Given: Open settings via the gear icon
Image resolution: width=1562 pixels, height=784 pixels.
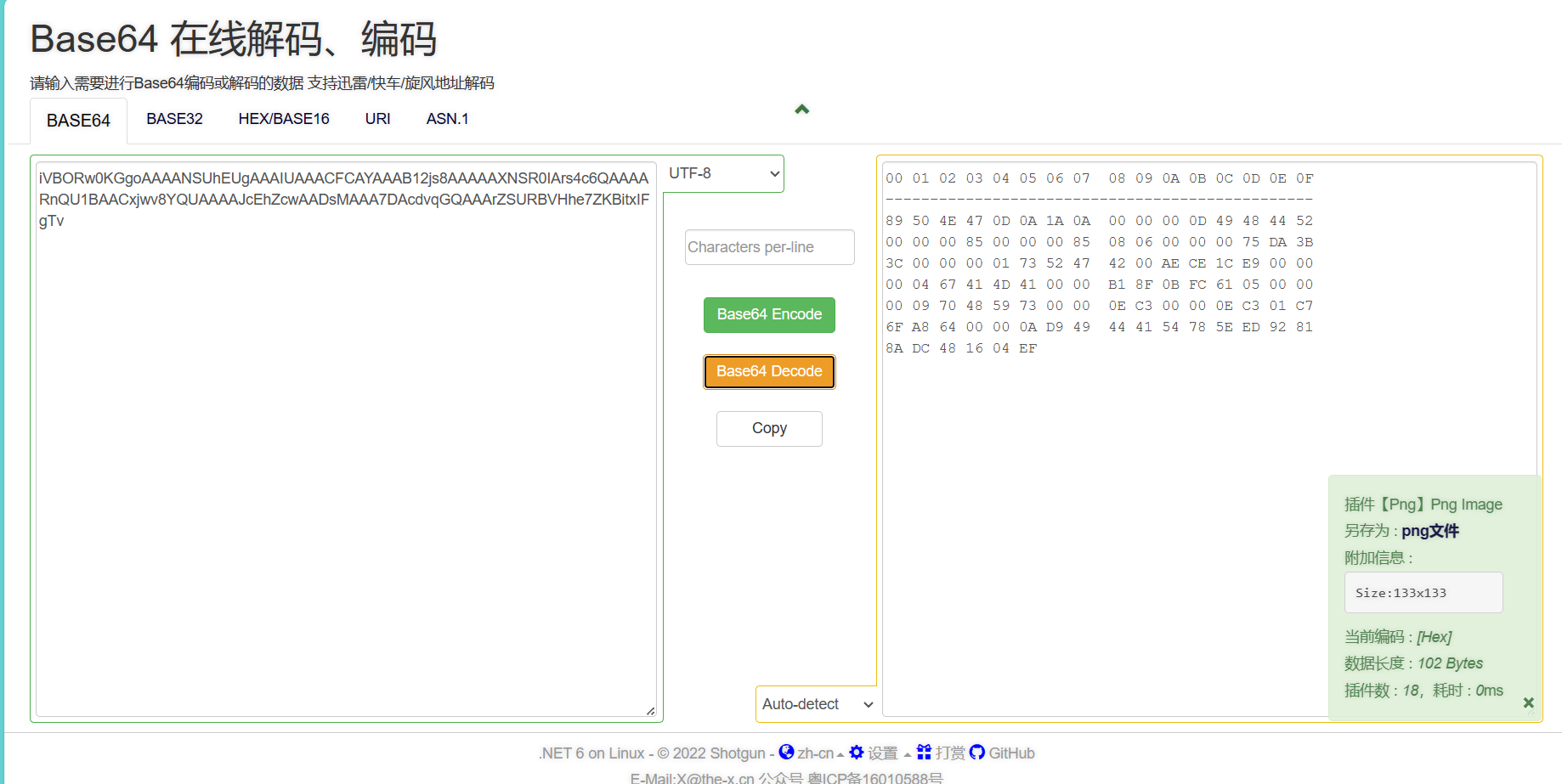Looking at the screenshot, I should [857, 752].
